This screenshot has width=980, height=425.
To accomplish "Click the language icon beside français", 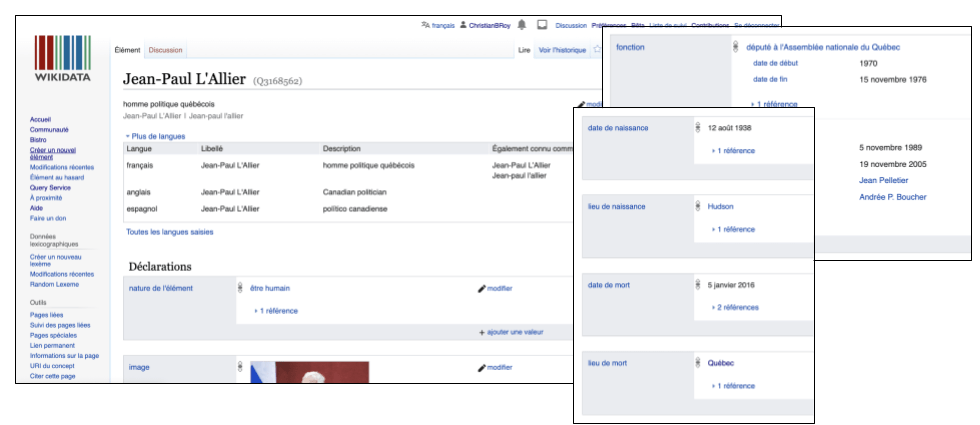I will tap(426, 25).
